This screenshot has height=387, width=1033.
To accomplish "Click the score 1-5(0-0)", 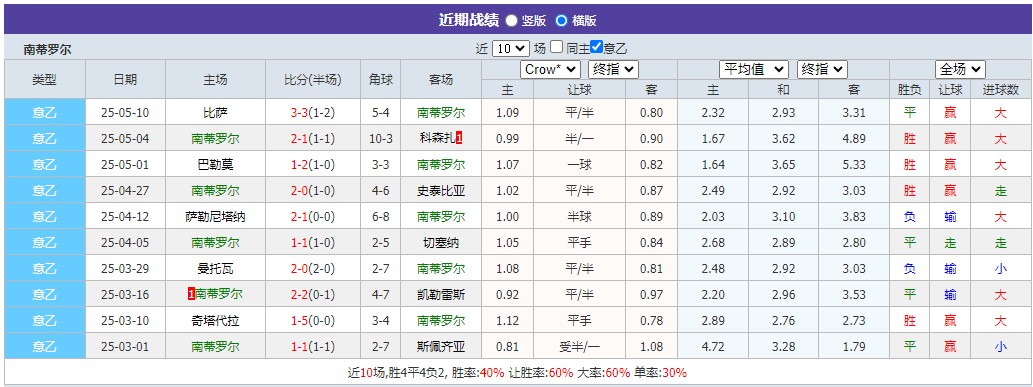I will click(x=313, y=320).
